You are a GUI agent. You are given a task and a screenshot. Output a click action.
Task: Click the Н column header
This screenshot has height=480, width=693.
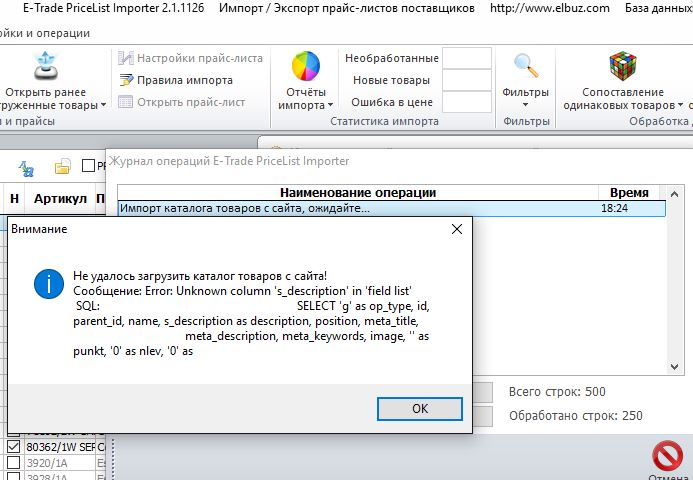point(14,199)
